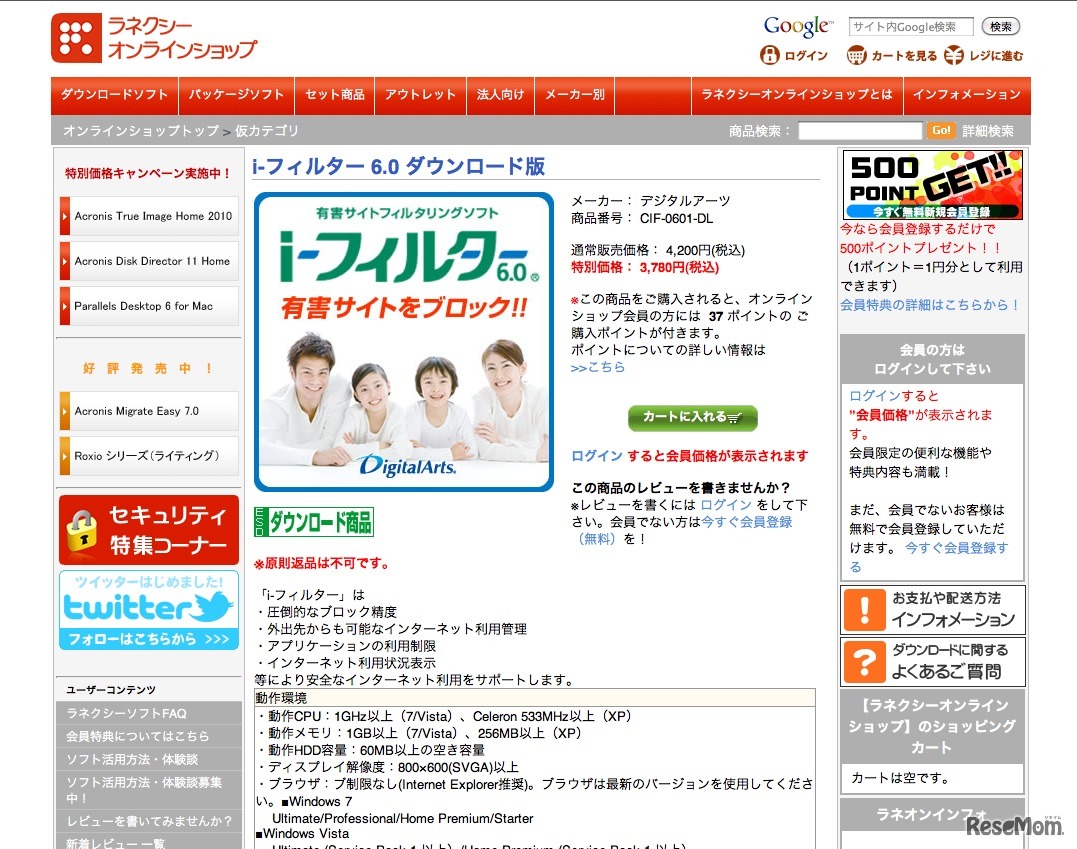The width and height of the screenshot is (1077, 849).
Task: Click the orange arrow beside Acronis Migrate Easy 7.0
Action: 65,411
